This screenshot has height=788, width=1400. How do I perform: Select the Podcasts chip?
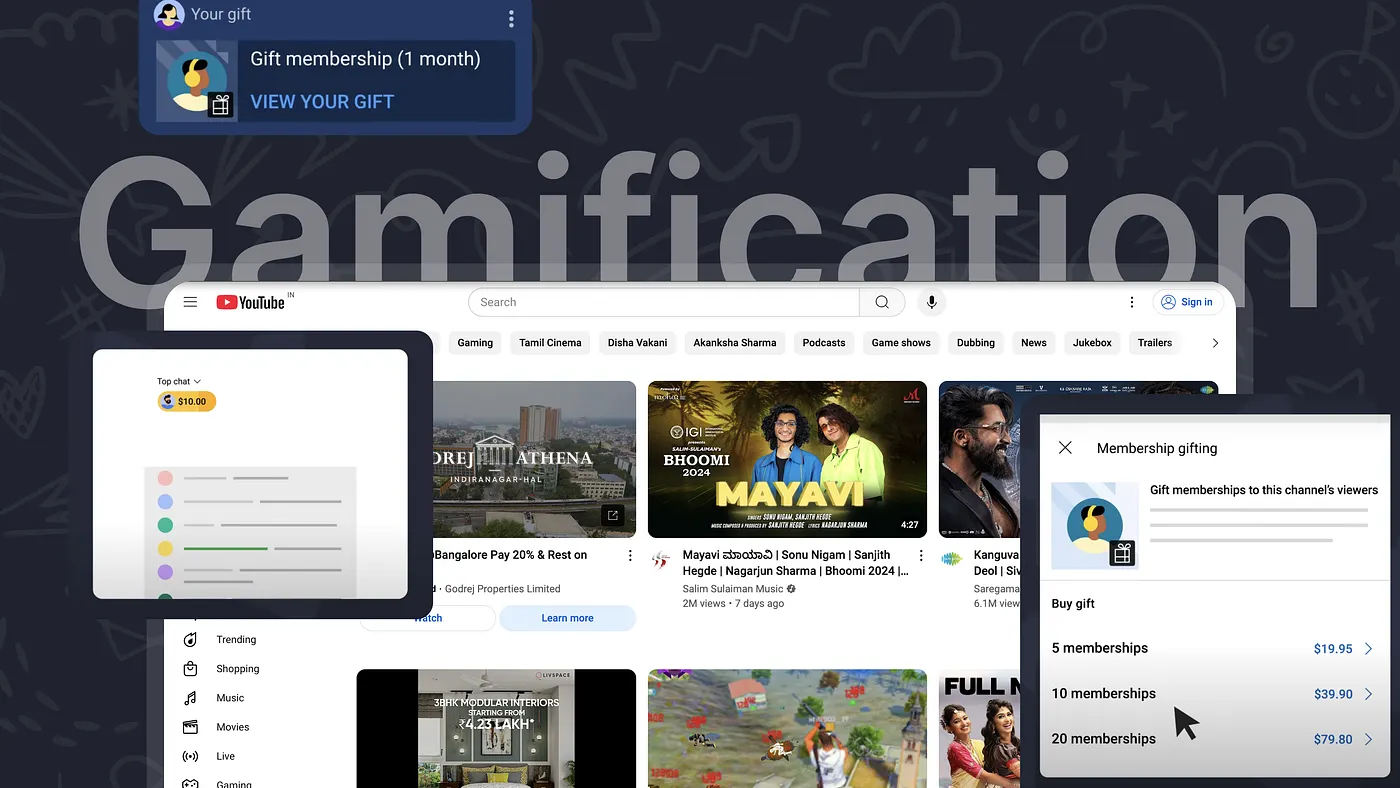click(x=823, y=342)
